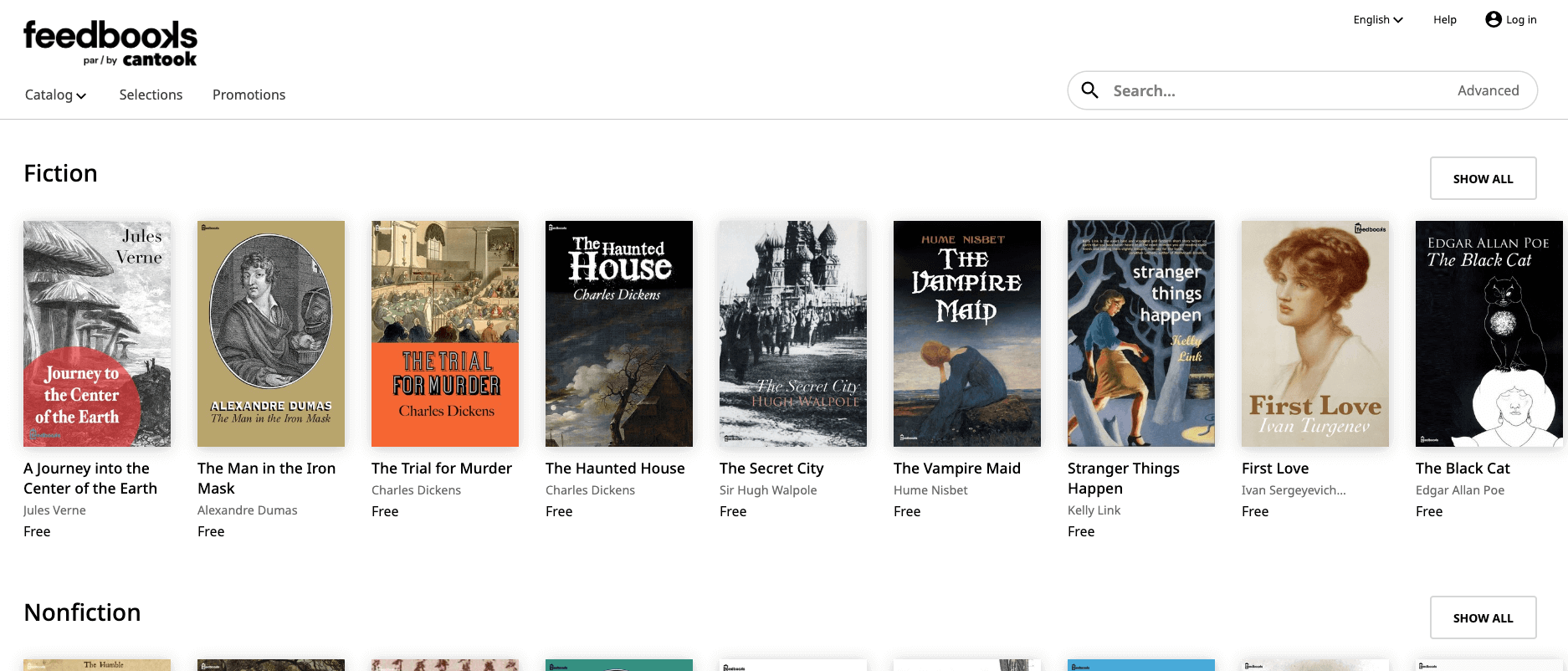This screenshot has width=1568, height=671.
Task: Click the Feedbooks logo
Action: pyautogui.click(x=110, y=44)
